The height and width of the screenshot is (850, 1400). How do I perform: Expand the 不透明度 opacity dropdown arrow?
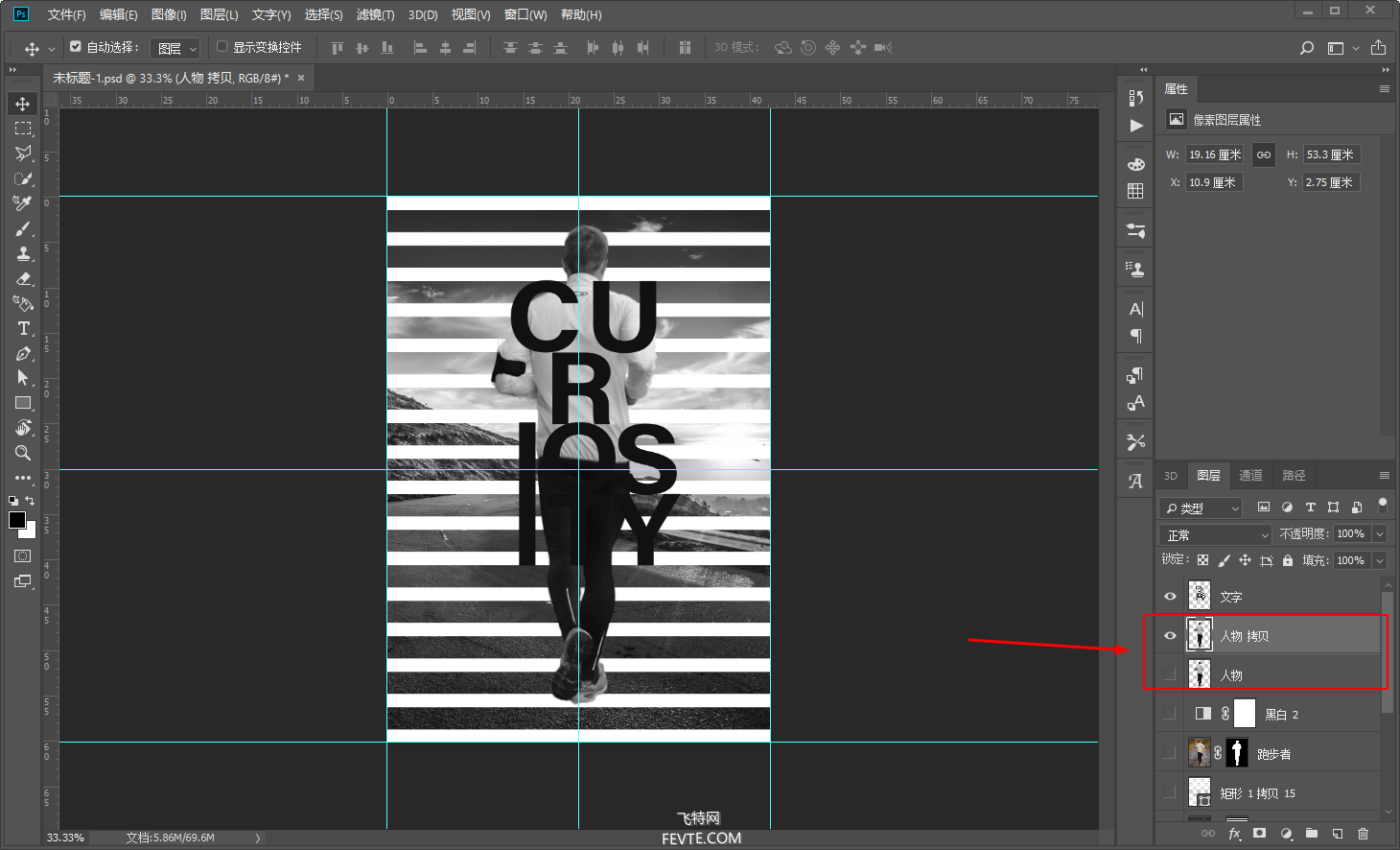1380,534
